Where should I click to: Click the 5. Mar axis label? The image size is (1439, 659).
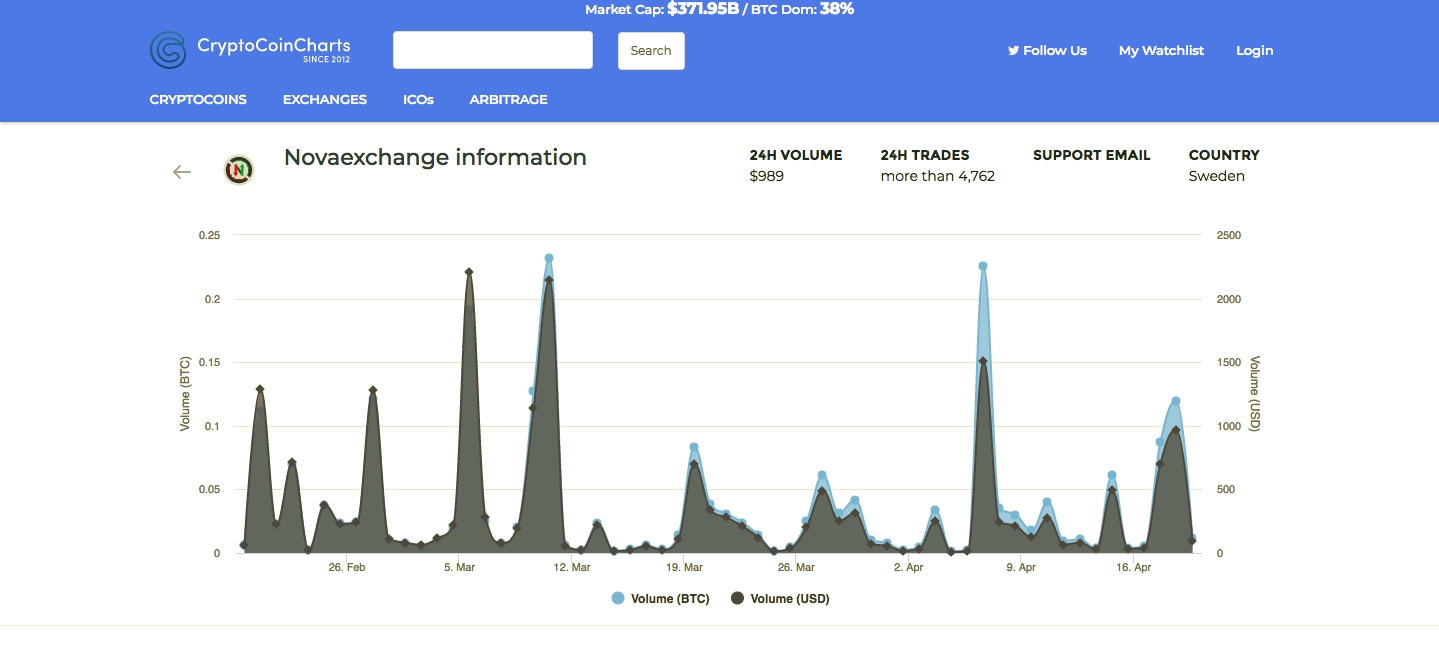459,567
